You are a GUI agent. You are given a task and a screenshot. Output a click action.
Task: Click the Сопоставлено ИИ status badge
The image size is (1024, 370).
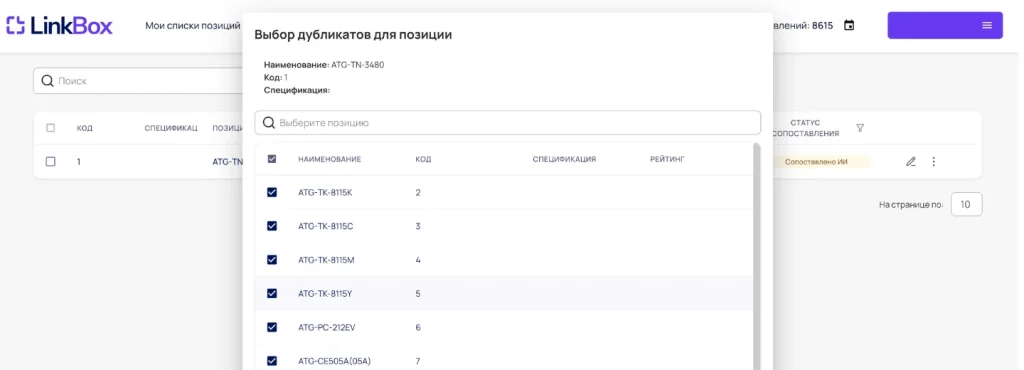[816, 162]
